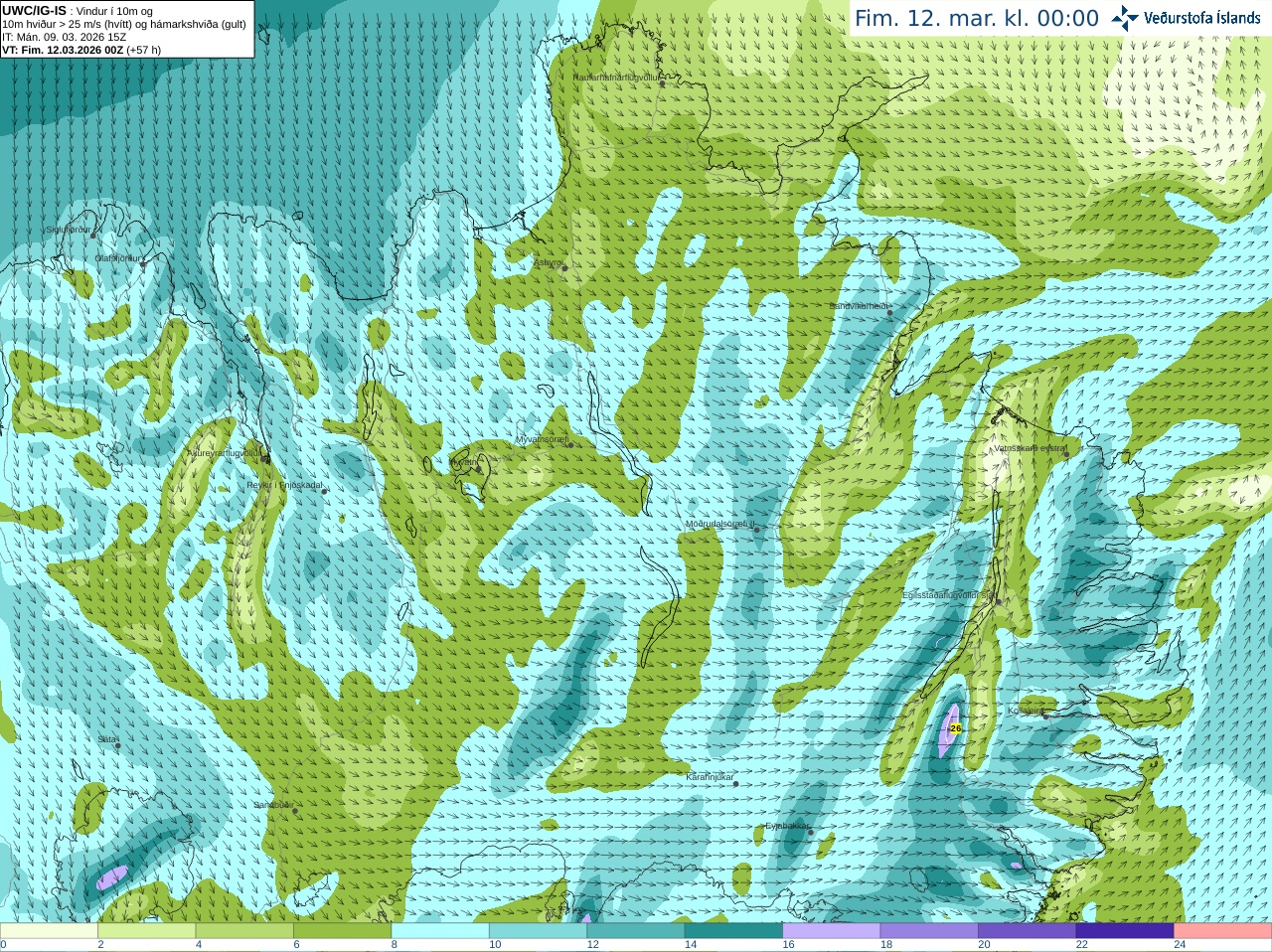Click the Sandvíkurheiði station label
The height and width of the screenshot is (952, 1272).
click(859, 306)
